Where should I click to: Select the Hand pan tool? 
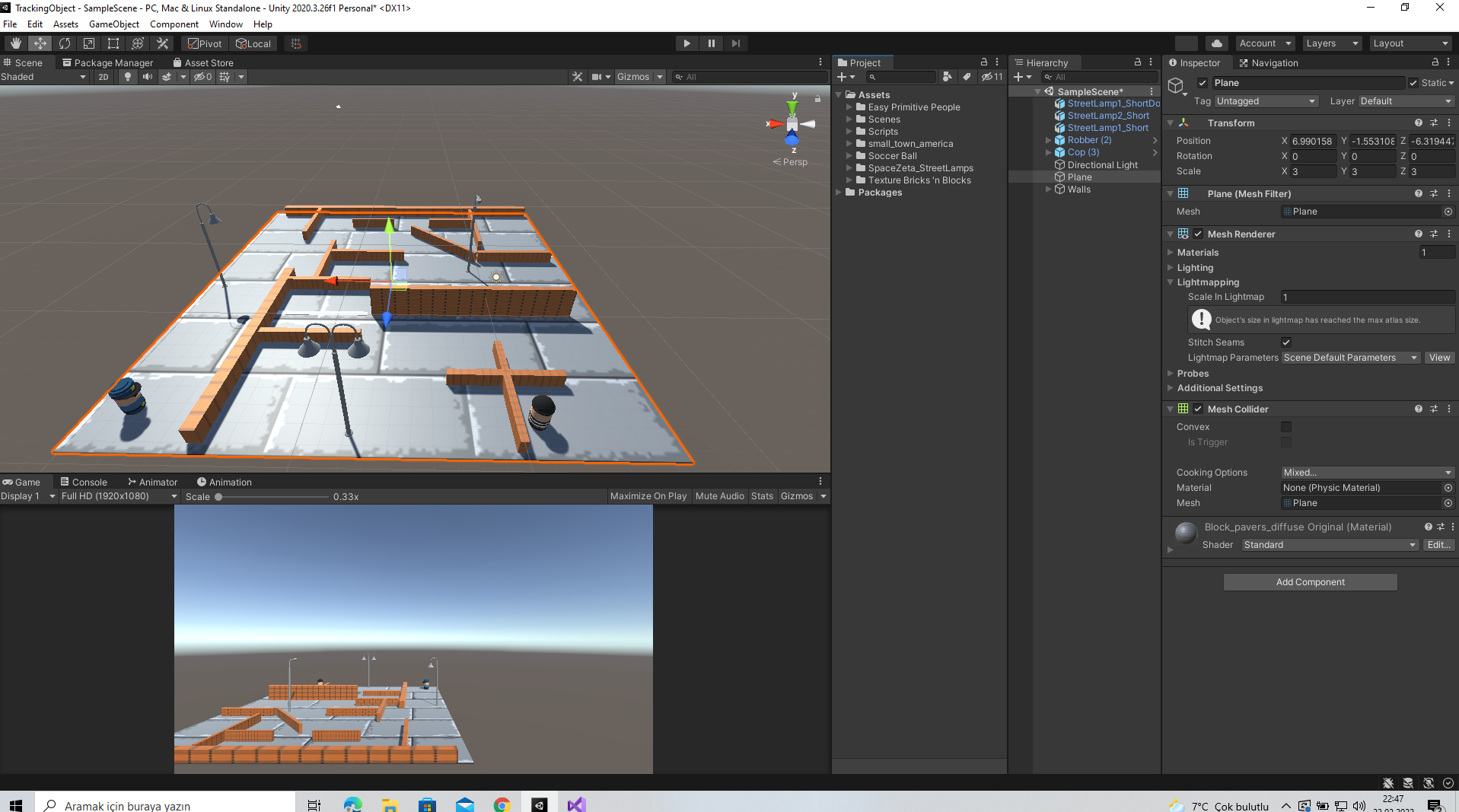coord(15,43)
